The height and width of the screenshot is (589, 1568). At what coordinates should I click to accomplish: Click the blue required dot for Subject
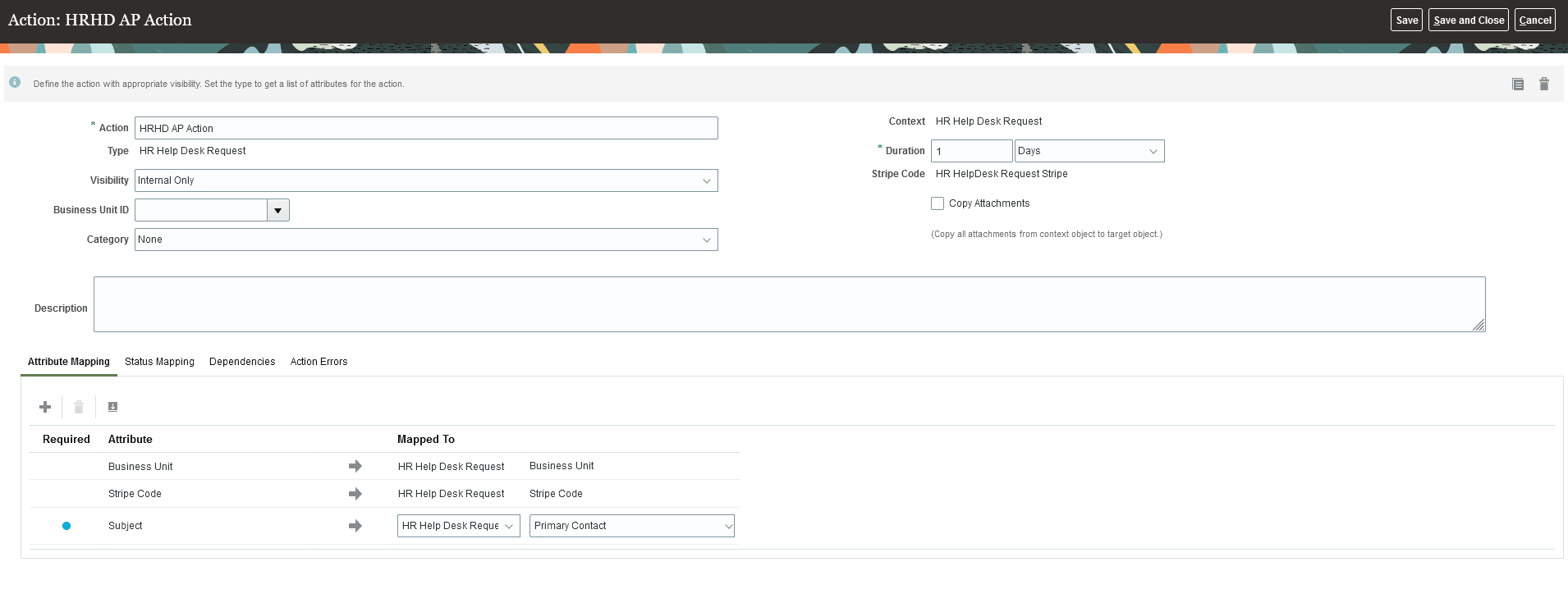click(x=66, y=526)
